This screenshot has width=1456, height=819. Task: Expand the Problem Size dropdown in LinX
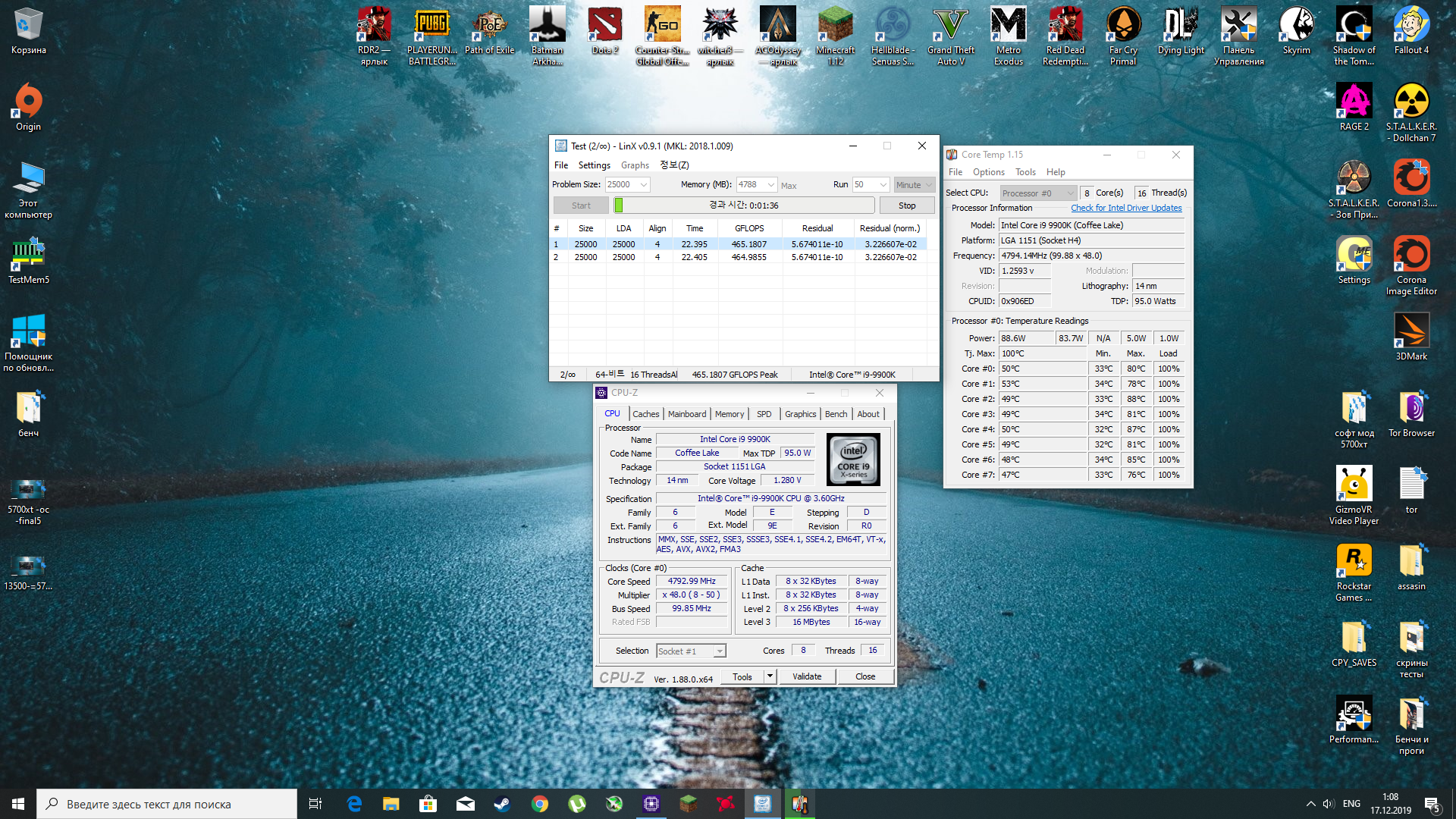pyautogui.click(x=644, y=185)
